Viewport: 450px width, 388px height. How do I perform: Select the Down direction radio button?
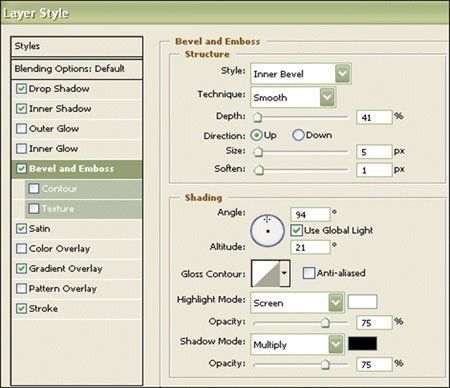[x=298, y=135]
